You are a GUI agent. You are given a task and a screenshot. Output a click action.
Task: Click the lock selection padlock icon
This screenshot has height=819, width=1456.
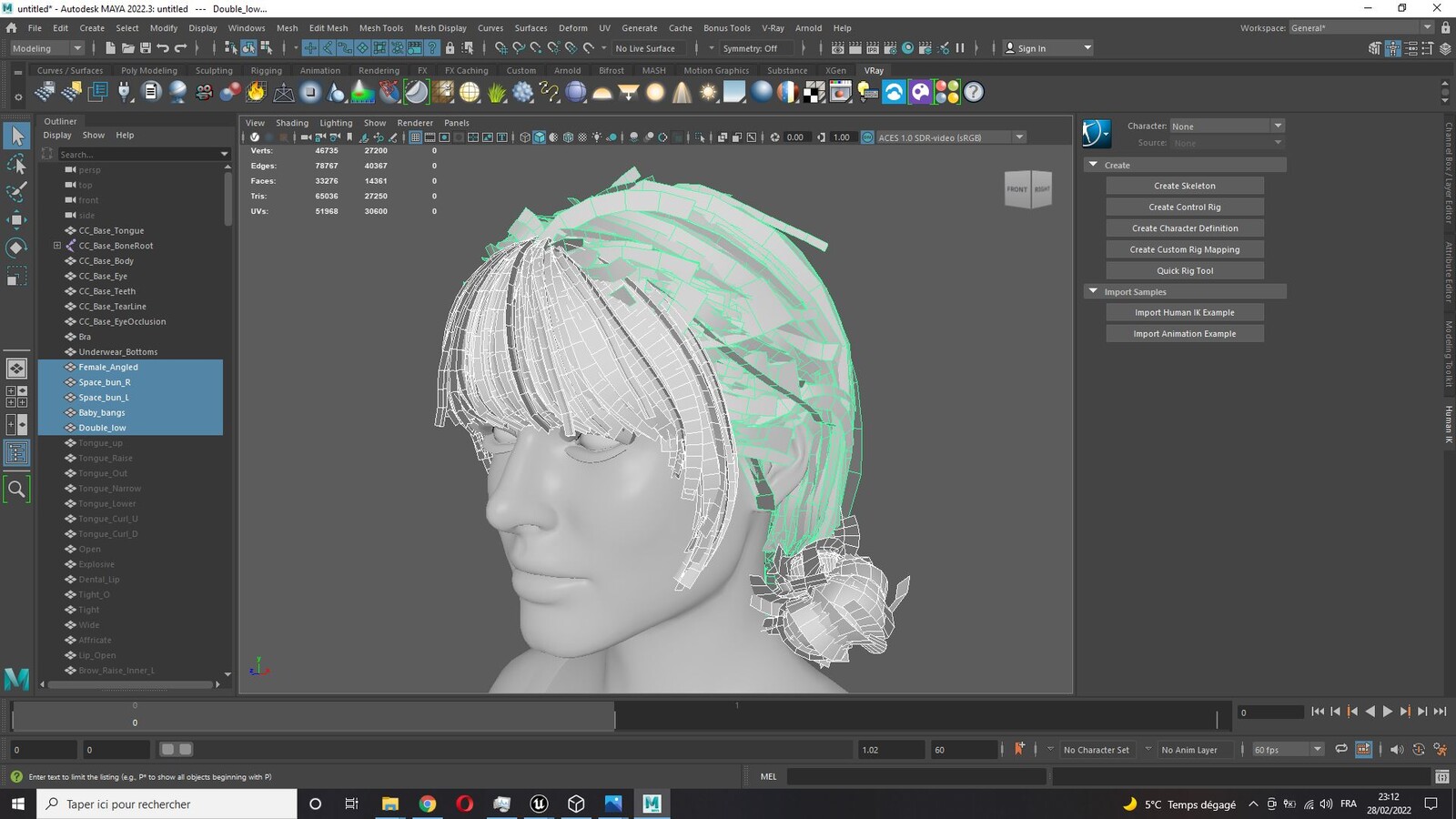pyautogui.click(x=450, y=48)
